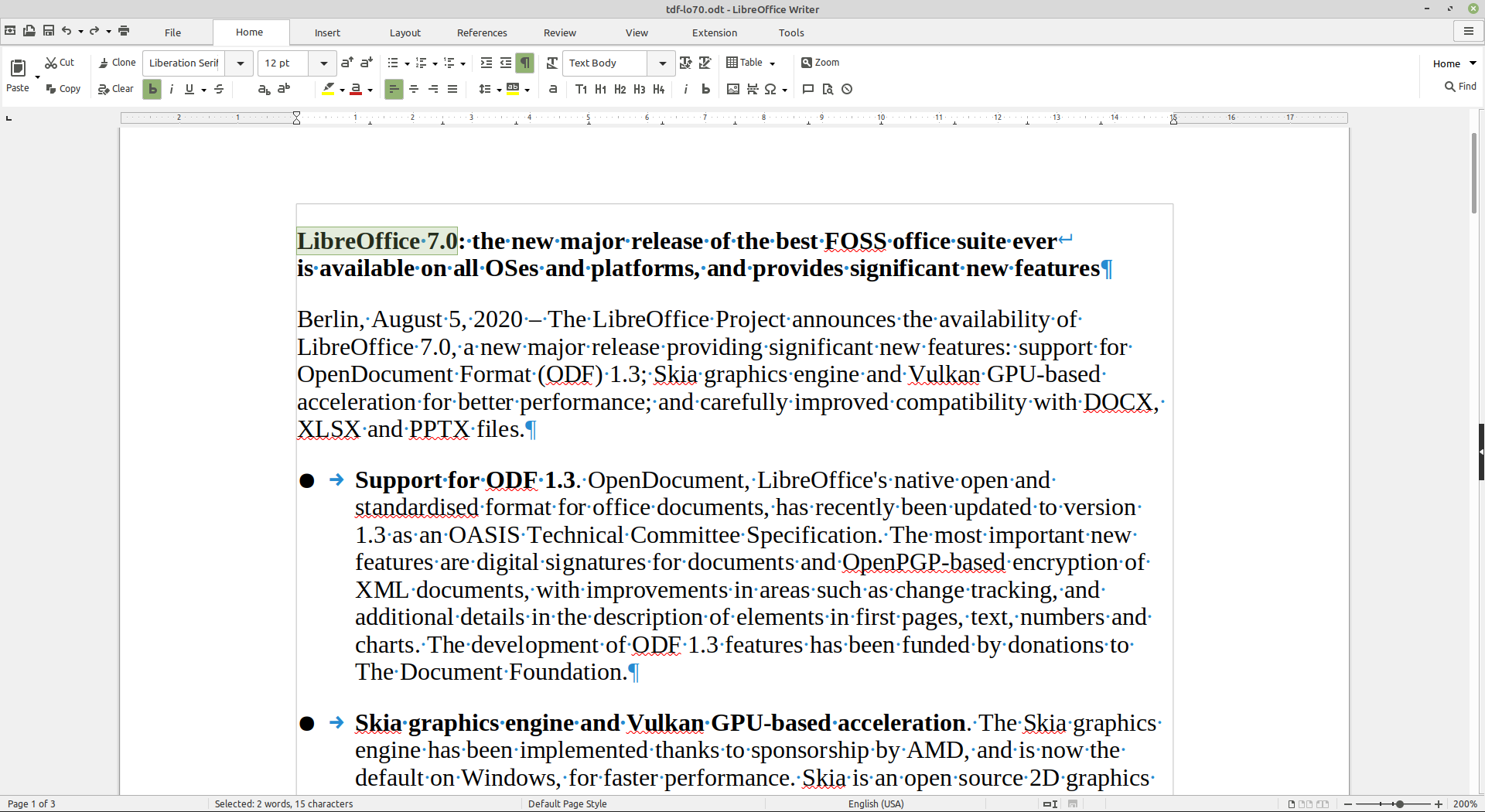Open Home dropdown at right
Image resolution: width=1485 pixels, height=812 pixels.
tap(1454, 63)
